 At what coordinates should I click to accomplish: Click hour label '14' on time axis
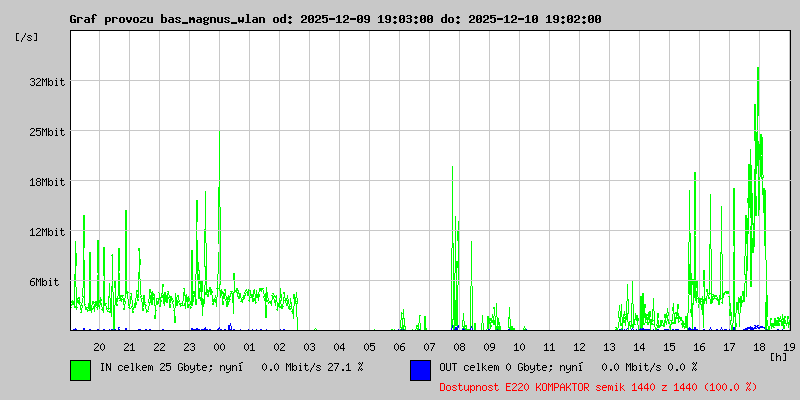click(639, 347)
